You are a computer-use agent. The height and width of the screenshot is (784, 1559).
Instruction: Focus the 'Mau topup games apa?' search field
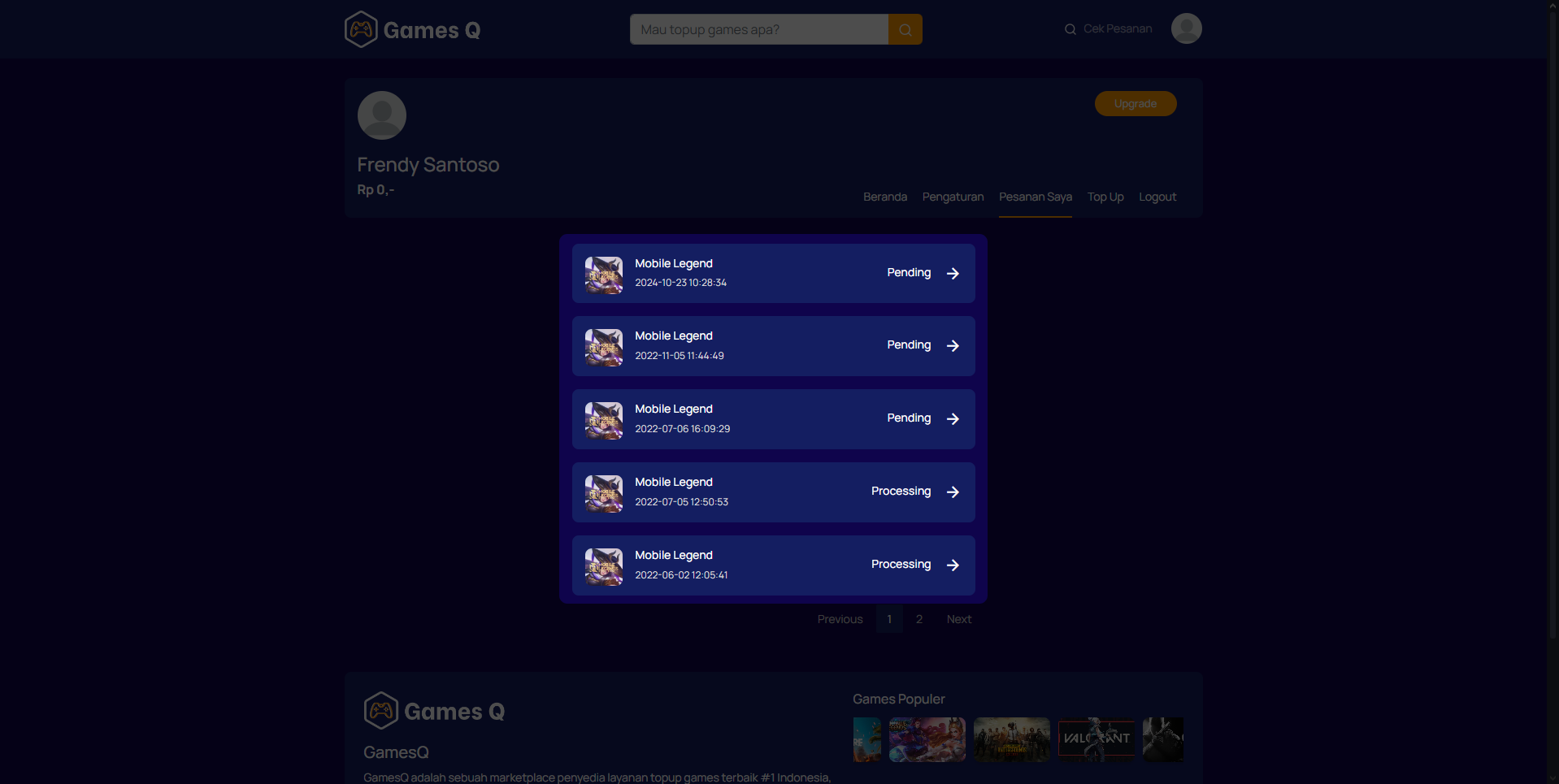click(759, 29)
